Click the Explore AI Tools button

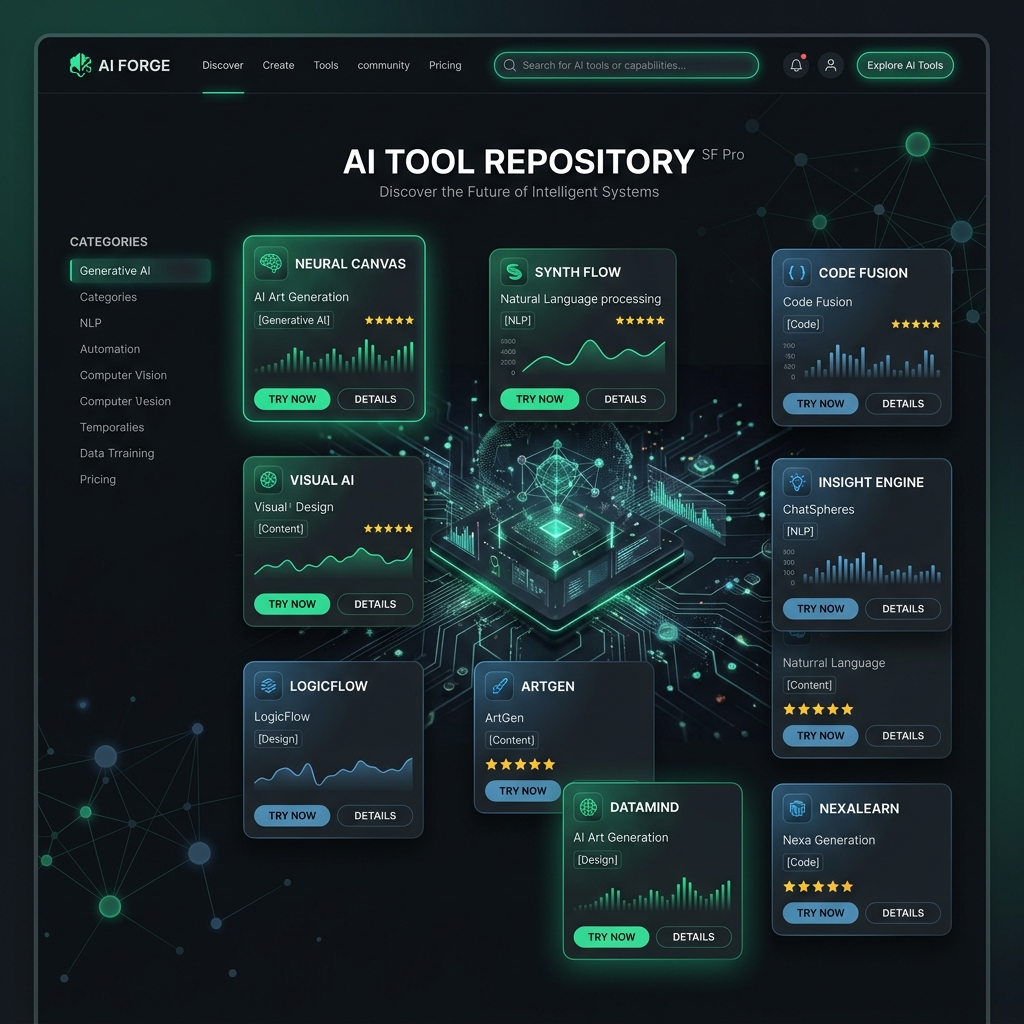(x=904, y=65)
